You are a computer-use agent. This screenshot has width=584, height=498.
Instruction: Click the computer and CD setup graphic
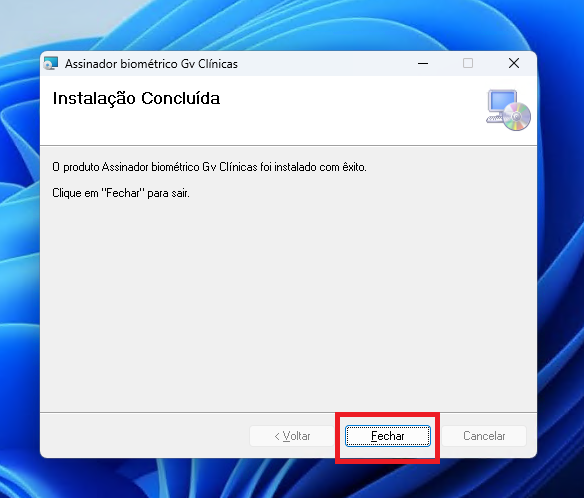click(x=508, y=110)
